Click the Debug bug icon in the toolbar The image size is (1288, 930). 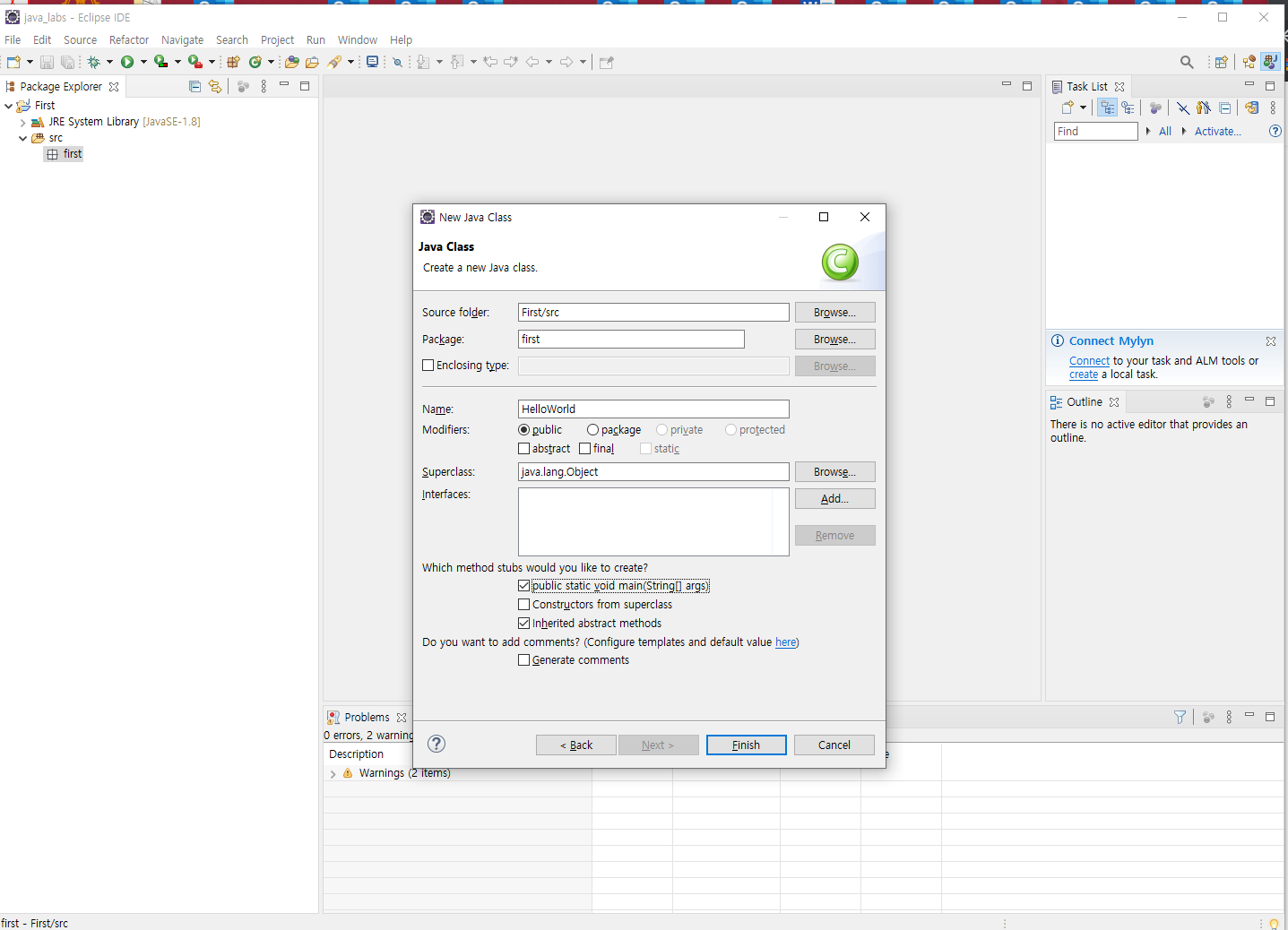pos(93,62)
